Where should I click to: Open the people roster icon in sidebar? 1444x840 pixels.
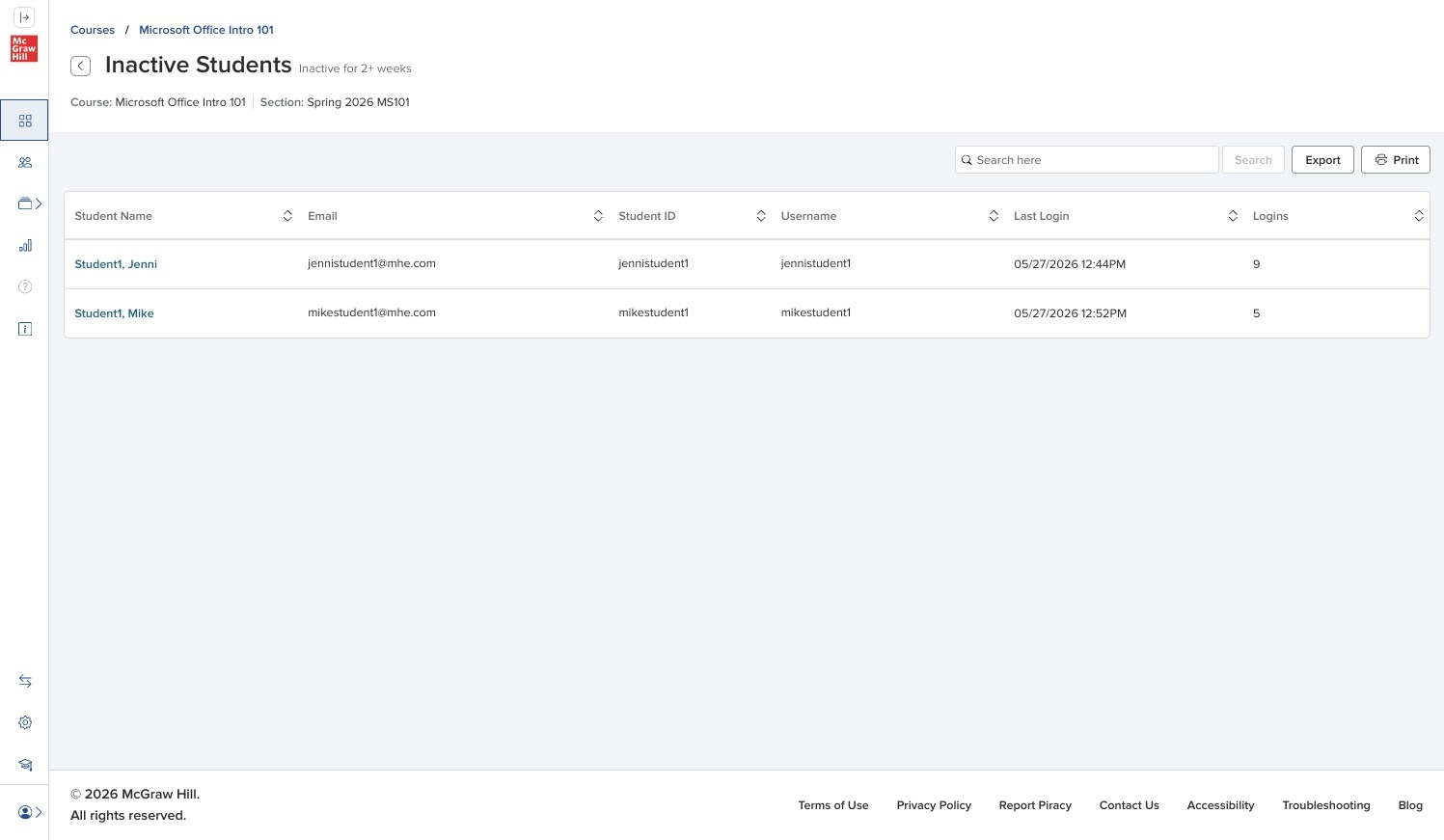click(25, 162)
